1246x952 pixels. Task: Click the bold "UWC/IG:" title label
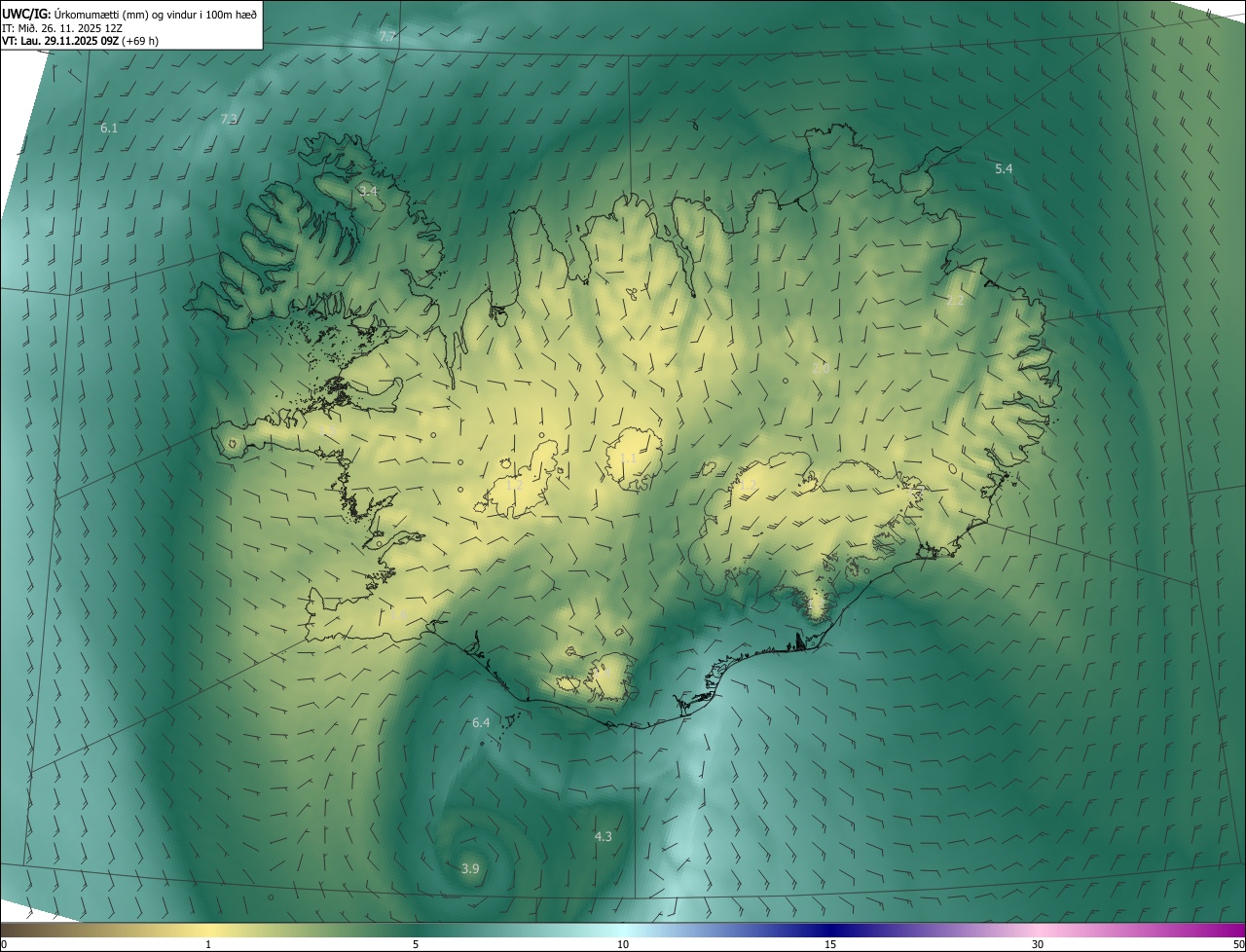pos(26,14)
